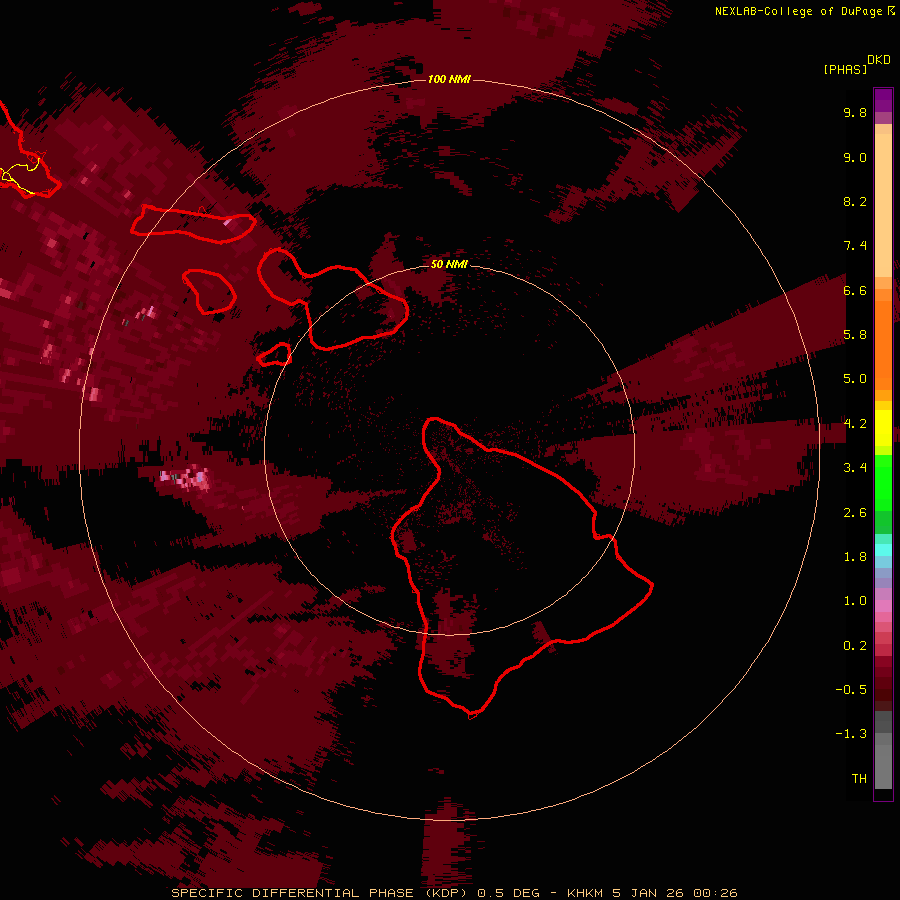900x900 pixels.
Task: Select the 6.6 legend value
Action: (855, 290)
